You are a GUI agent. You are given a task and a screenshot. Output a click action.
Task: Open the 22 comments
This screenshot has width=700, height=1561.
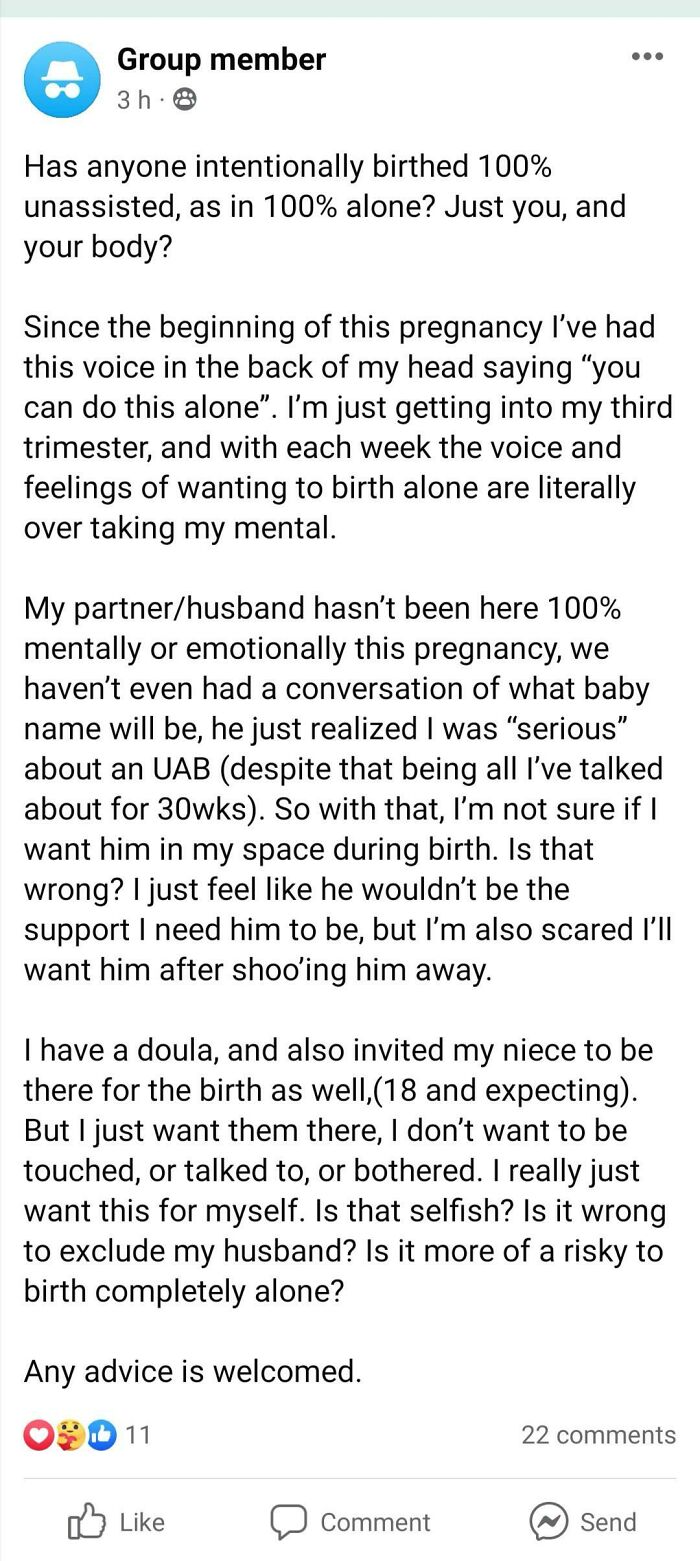click(x=598, y=1434)
